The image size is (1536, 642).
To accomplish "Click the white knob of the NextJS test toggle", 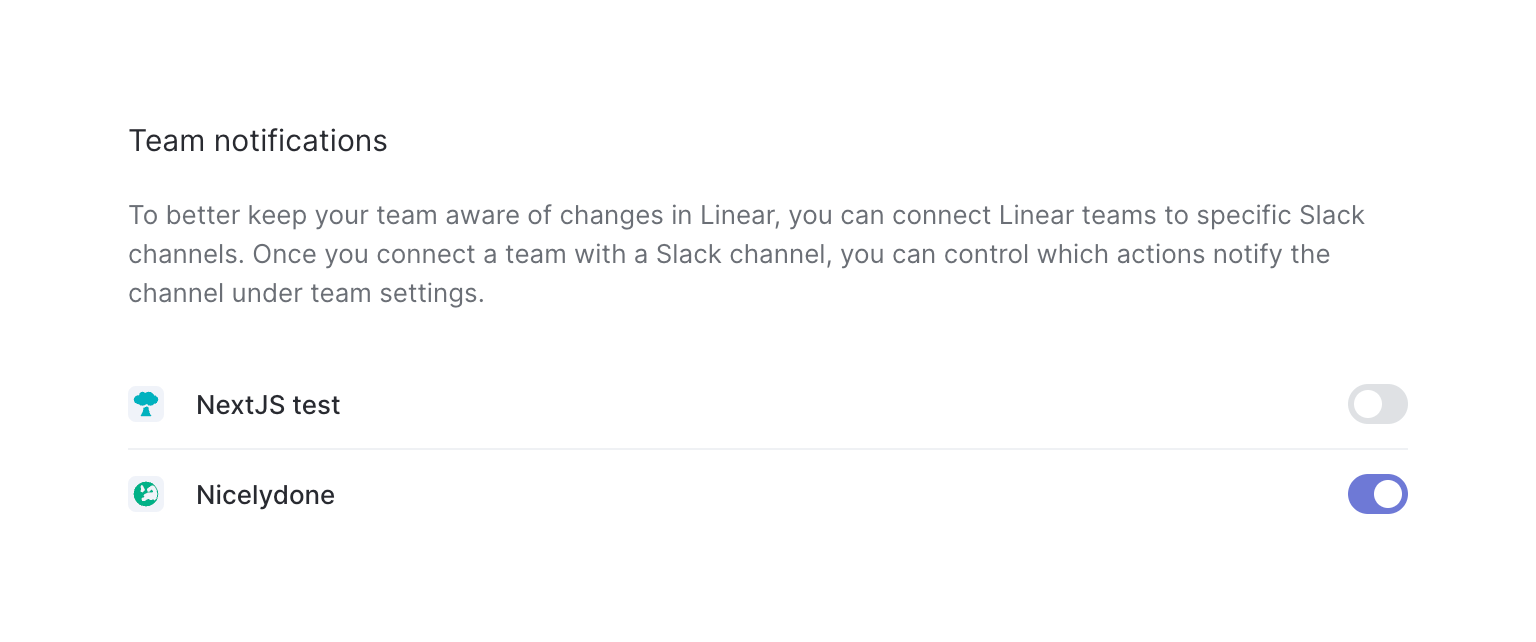I will [1367, 404].
